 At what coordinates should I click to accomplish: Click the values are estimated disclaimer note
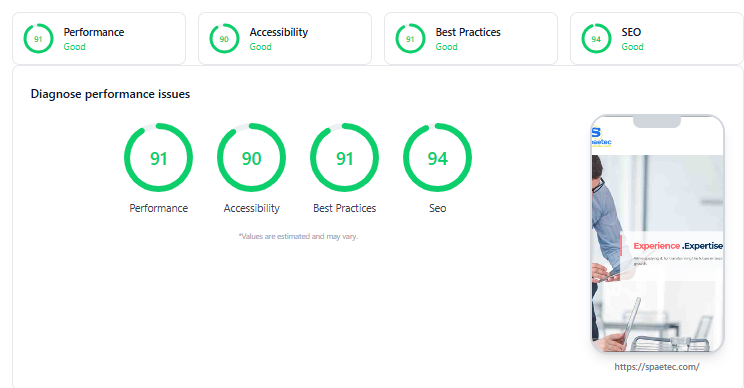(298, 236)
